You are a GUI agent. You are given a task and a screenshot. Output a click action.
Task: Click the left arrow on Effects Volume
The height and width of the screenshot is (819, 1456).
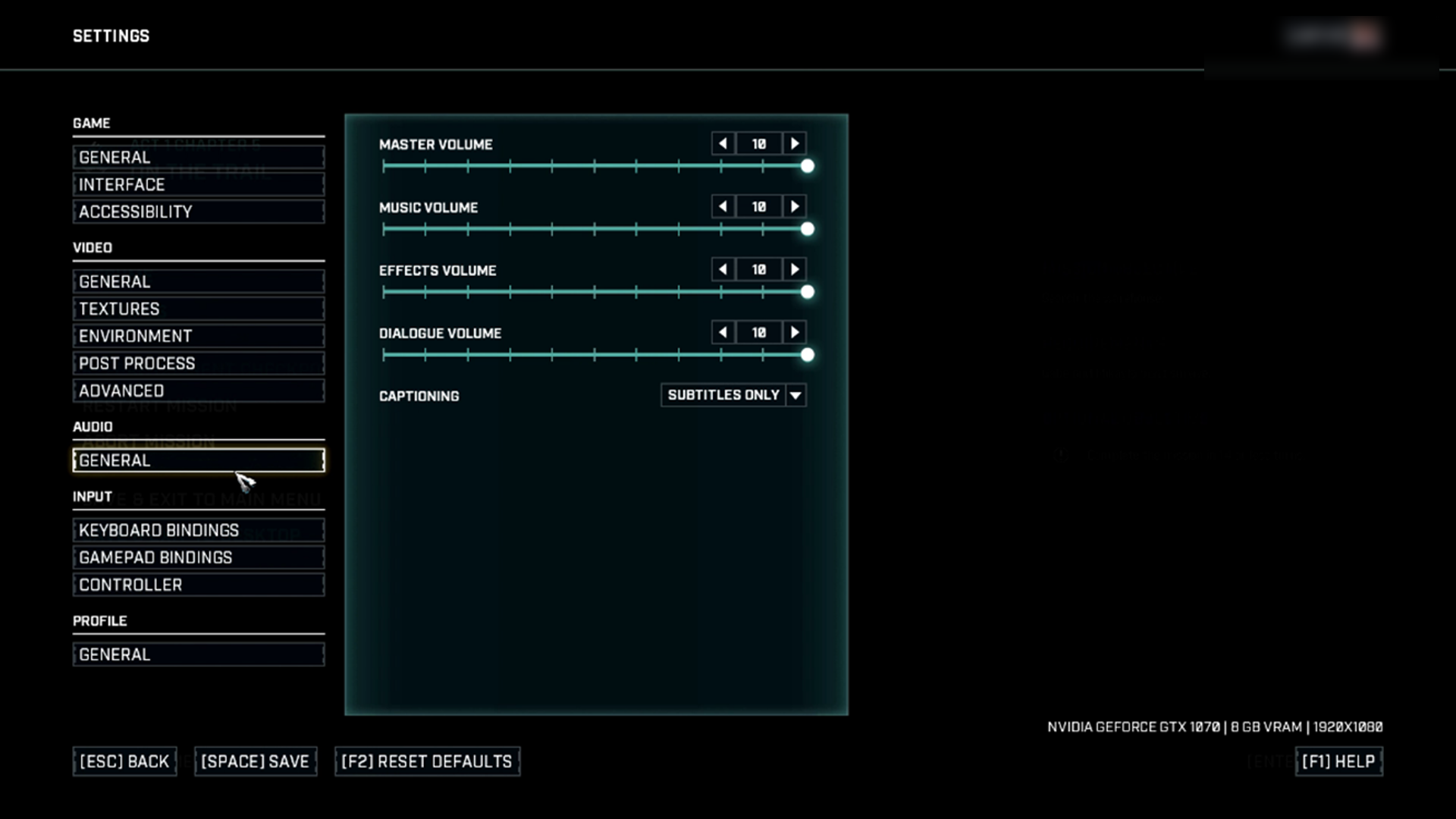coord(724,269)
